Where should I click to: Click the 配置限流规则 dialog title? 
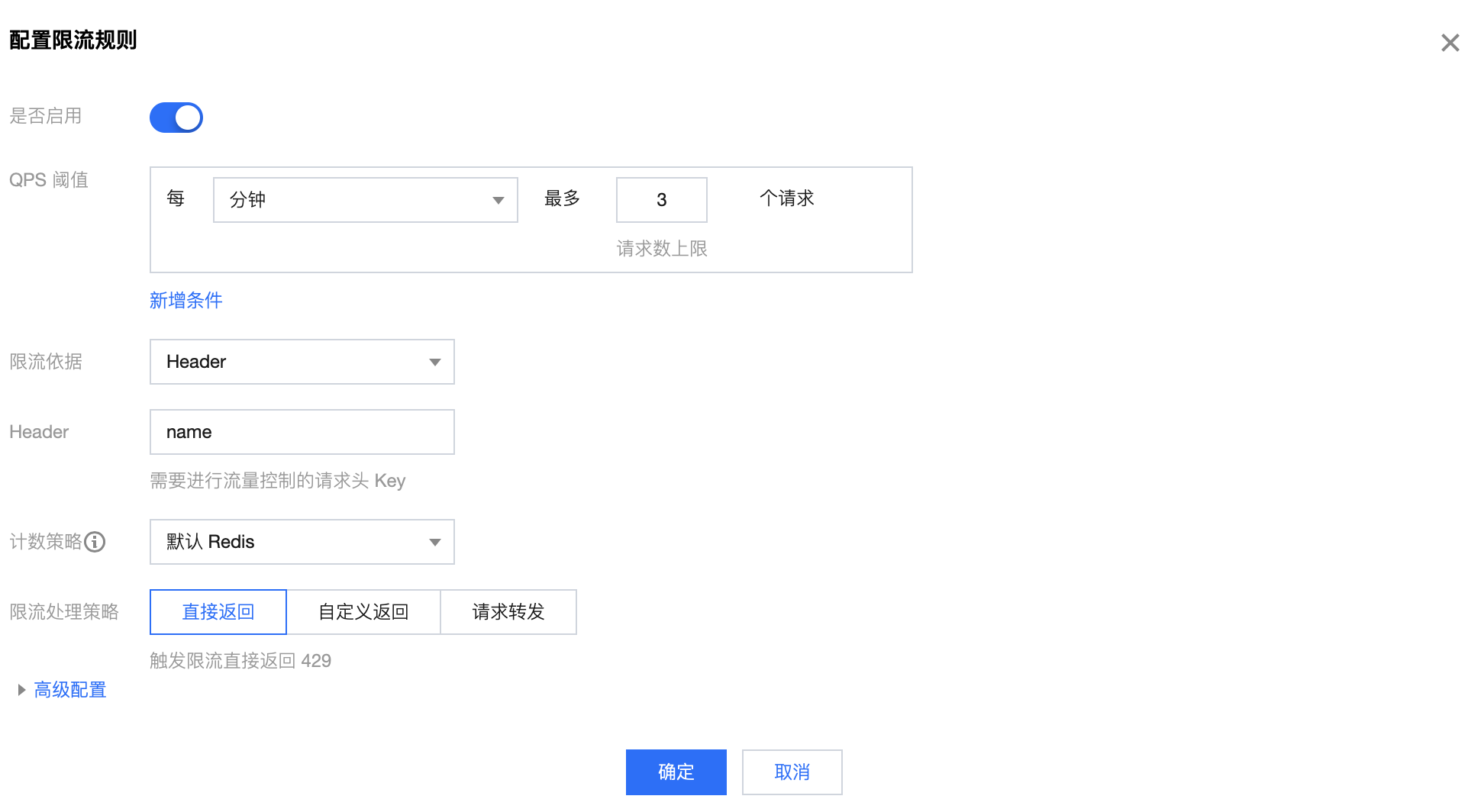coord(73,40)
